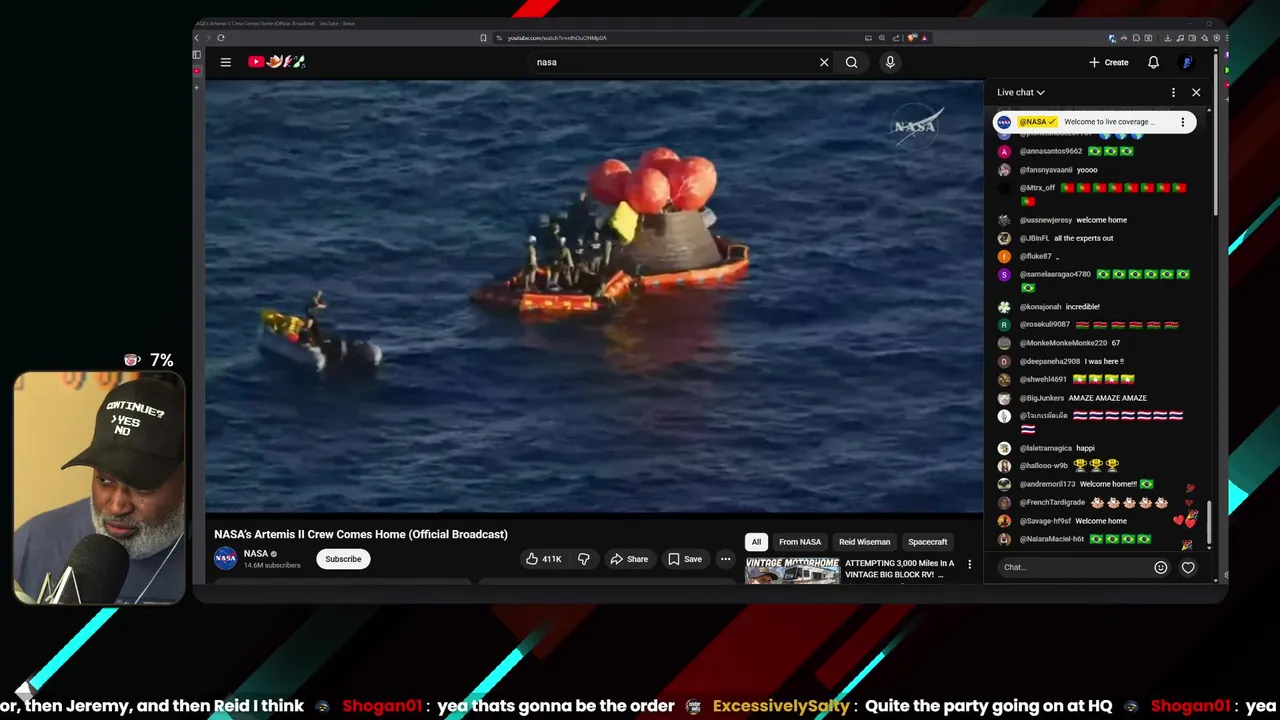Image resolution: width=1280 pixels, height=720 pixels.
Task: Bookmark the page from address bar
Action: tap(483, 38)
